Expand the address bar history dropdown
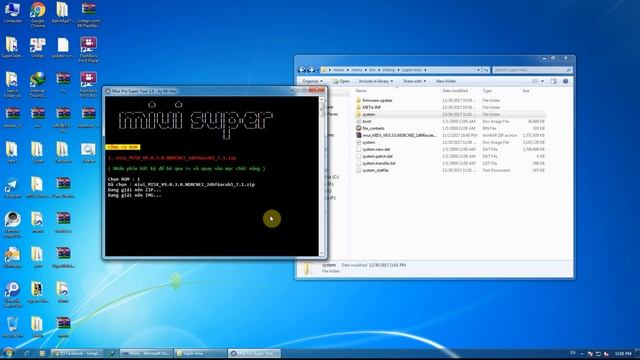This screenshot has height=360, width=640. pos(478,70)
